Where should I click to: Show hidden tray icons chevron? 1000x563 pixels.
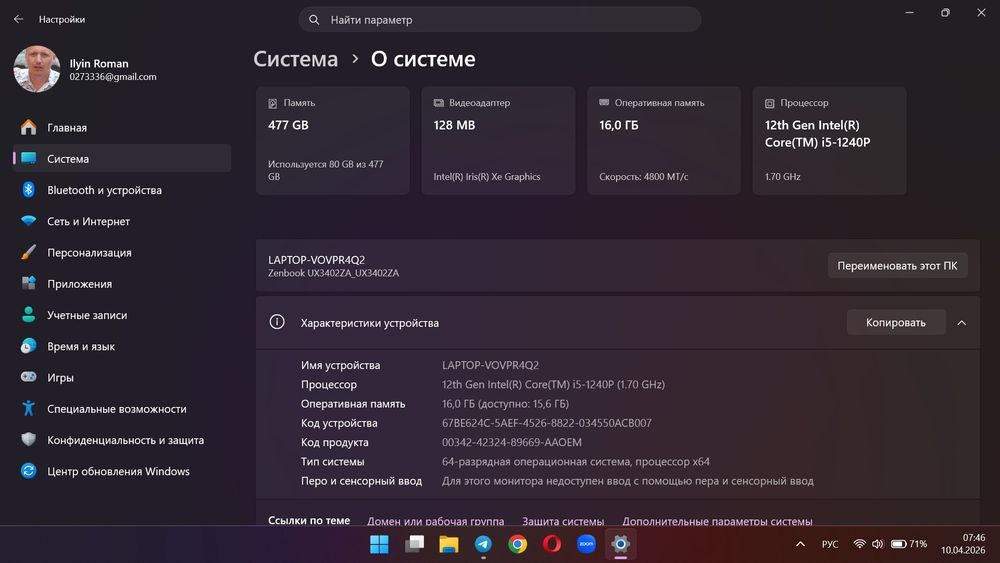[800, 544]
